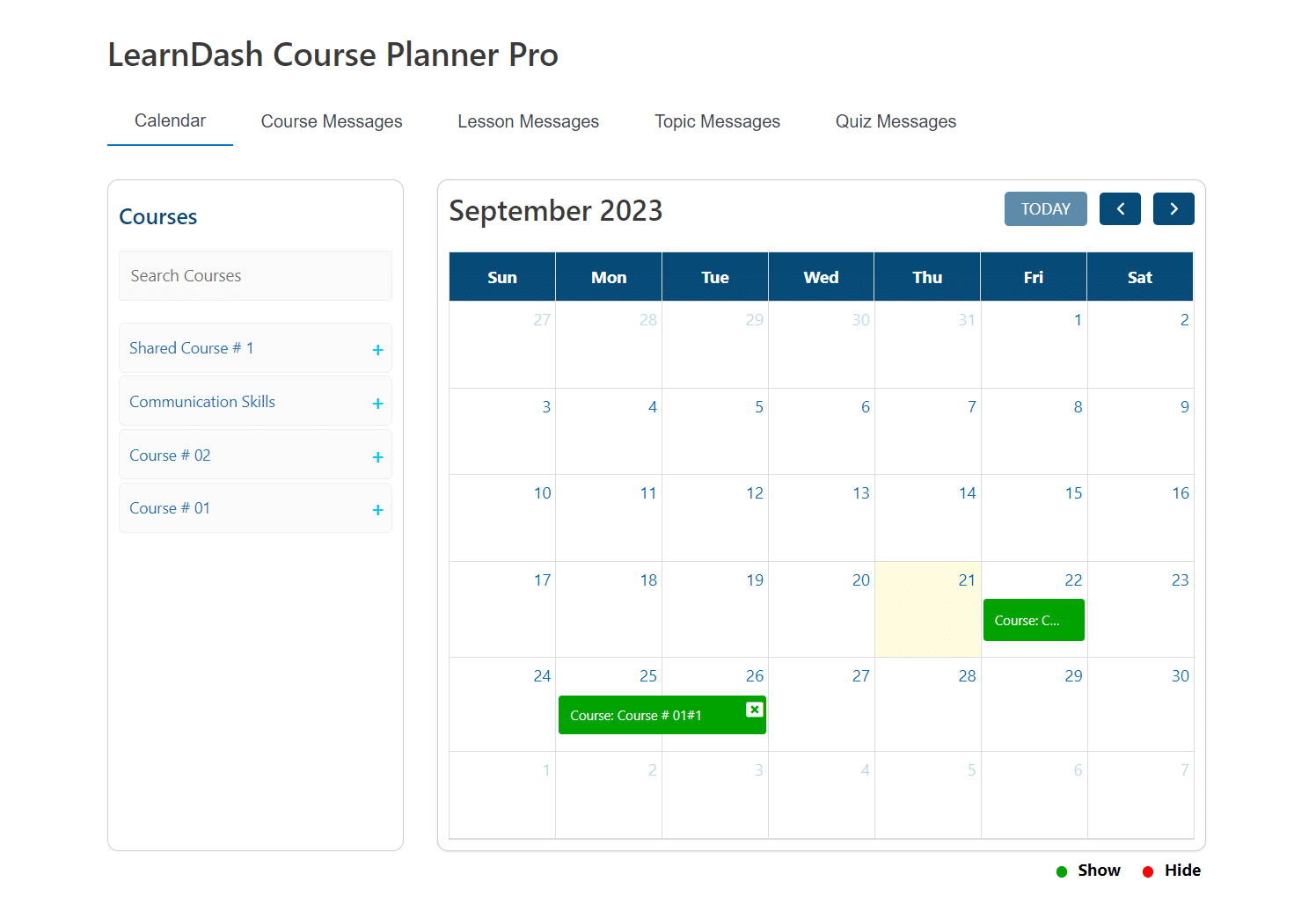
Task: Jump to today with the TODAY button
Action: 1046,209
